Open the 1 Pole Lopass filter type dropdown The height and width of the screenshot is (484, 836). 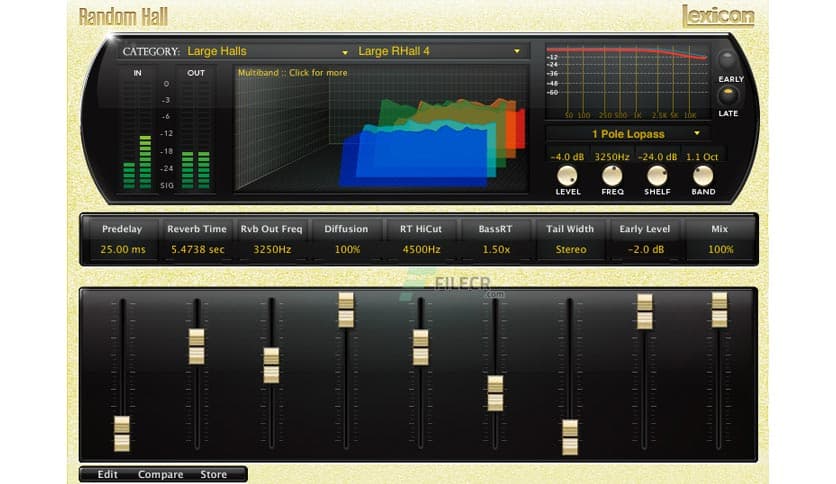629,134
